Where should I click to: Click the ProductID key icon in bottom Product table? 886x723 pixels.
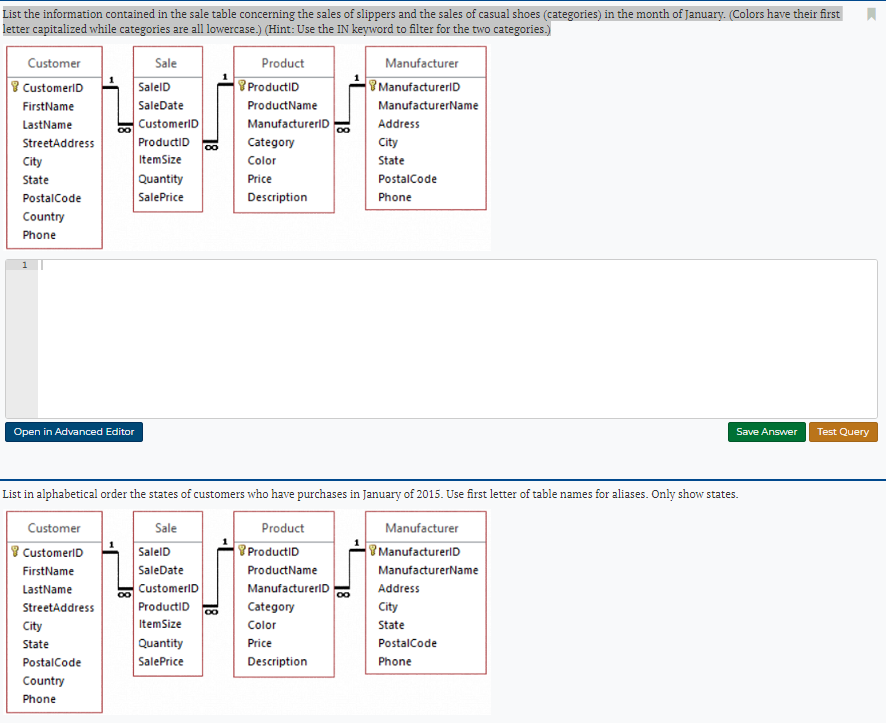point(241,551)
